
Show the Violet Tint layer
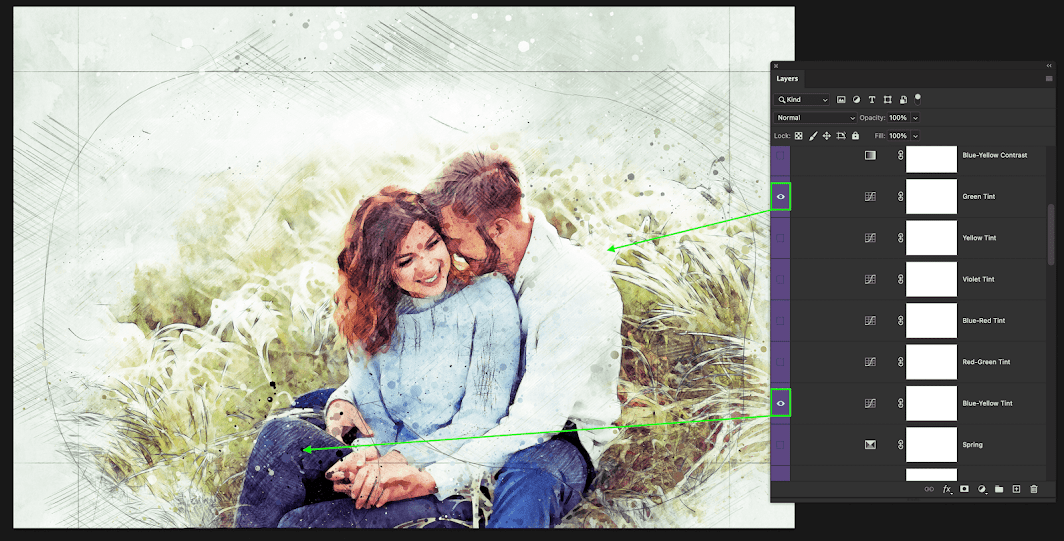[x=780, y=280]
